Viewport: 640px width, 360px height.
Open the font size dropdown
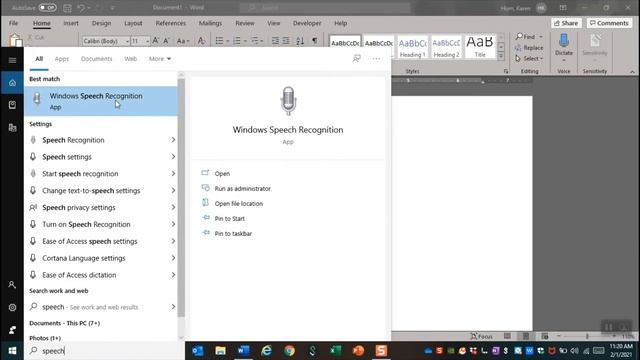coord(147,41)
